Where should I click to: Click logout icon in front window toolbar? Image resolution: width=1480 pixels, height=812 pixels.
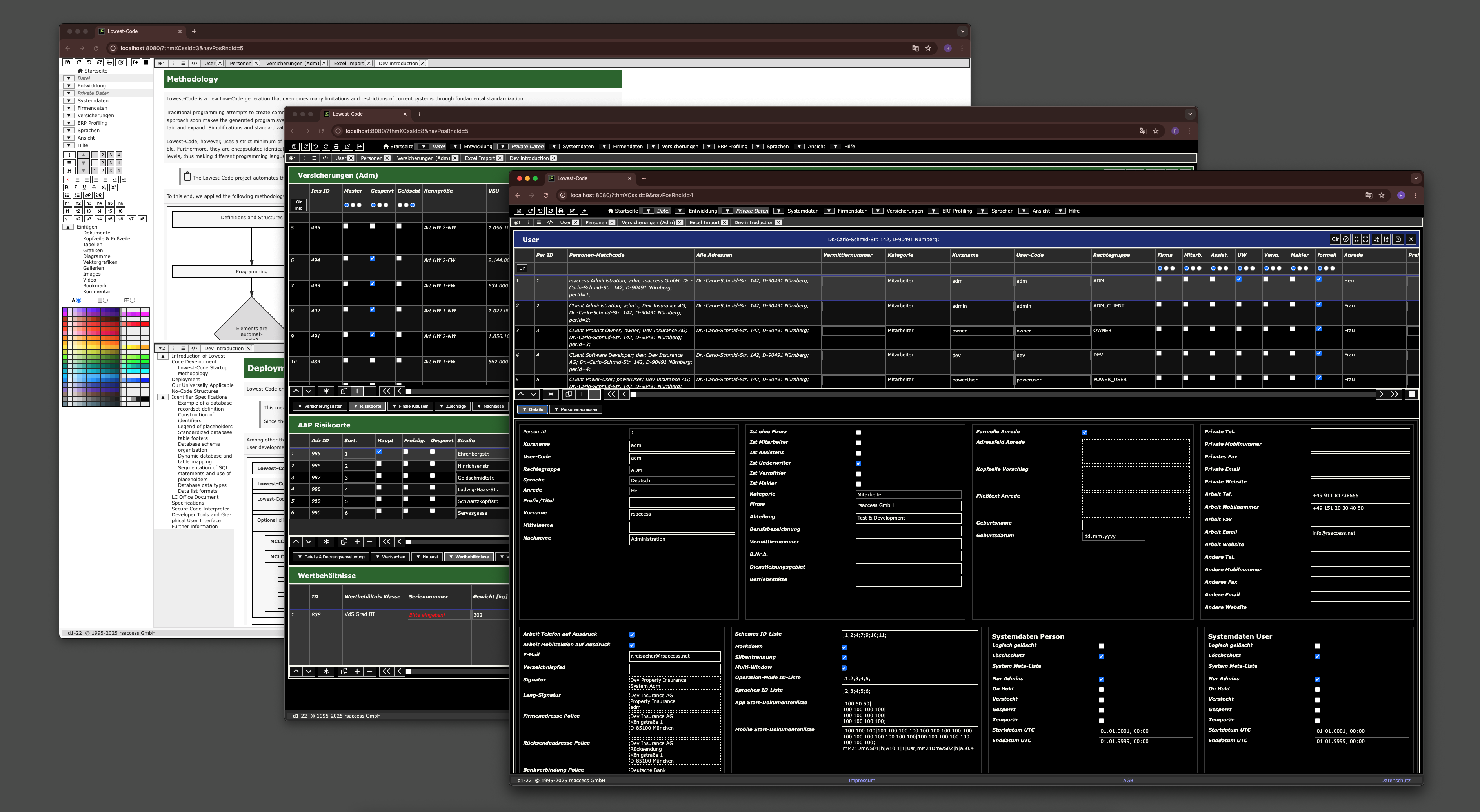(584, 211)
